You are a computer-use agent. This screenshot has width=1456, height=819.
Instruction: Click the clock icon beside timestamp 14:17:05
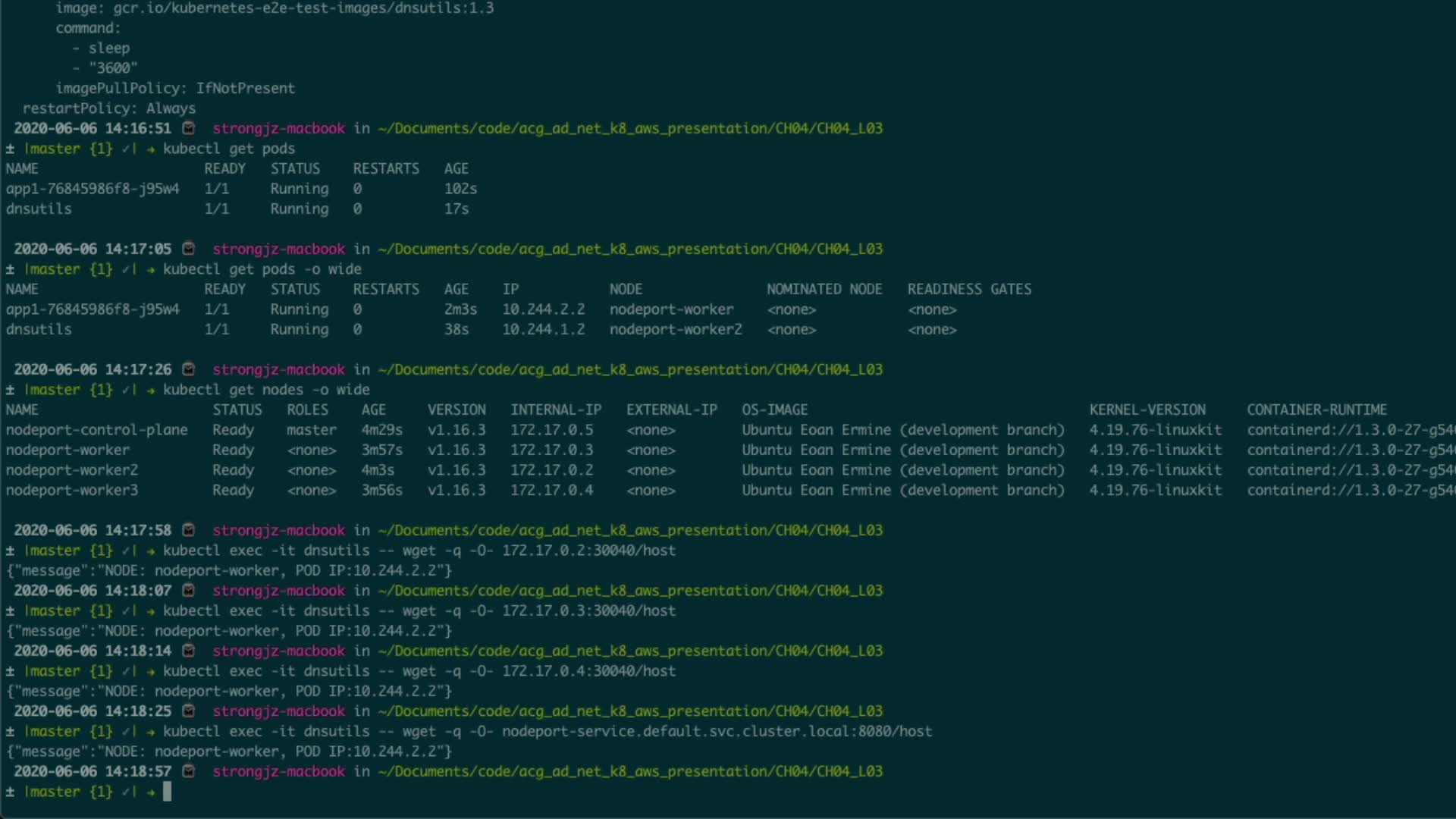pyautogui.click(x=189, y=249)
